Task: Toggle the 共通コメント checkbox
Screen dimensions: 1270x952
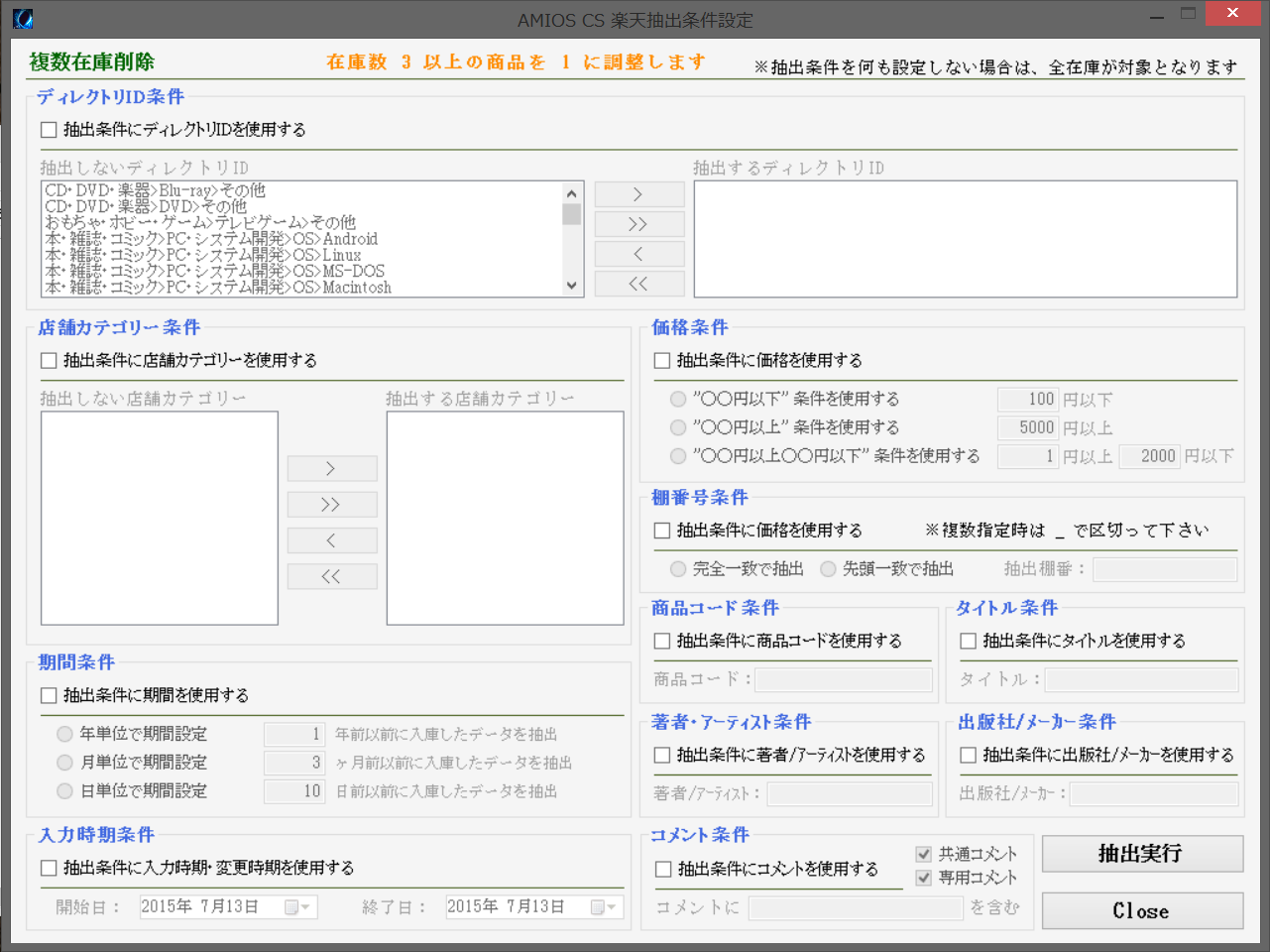Action: 924,854
